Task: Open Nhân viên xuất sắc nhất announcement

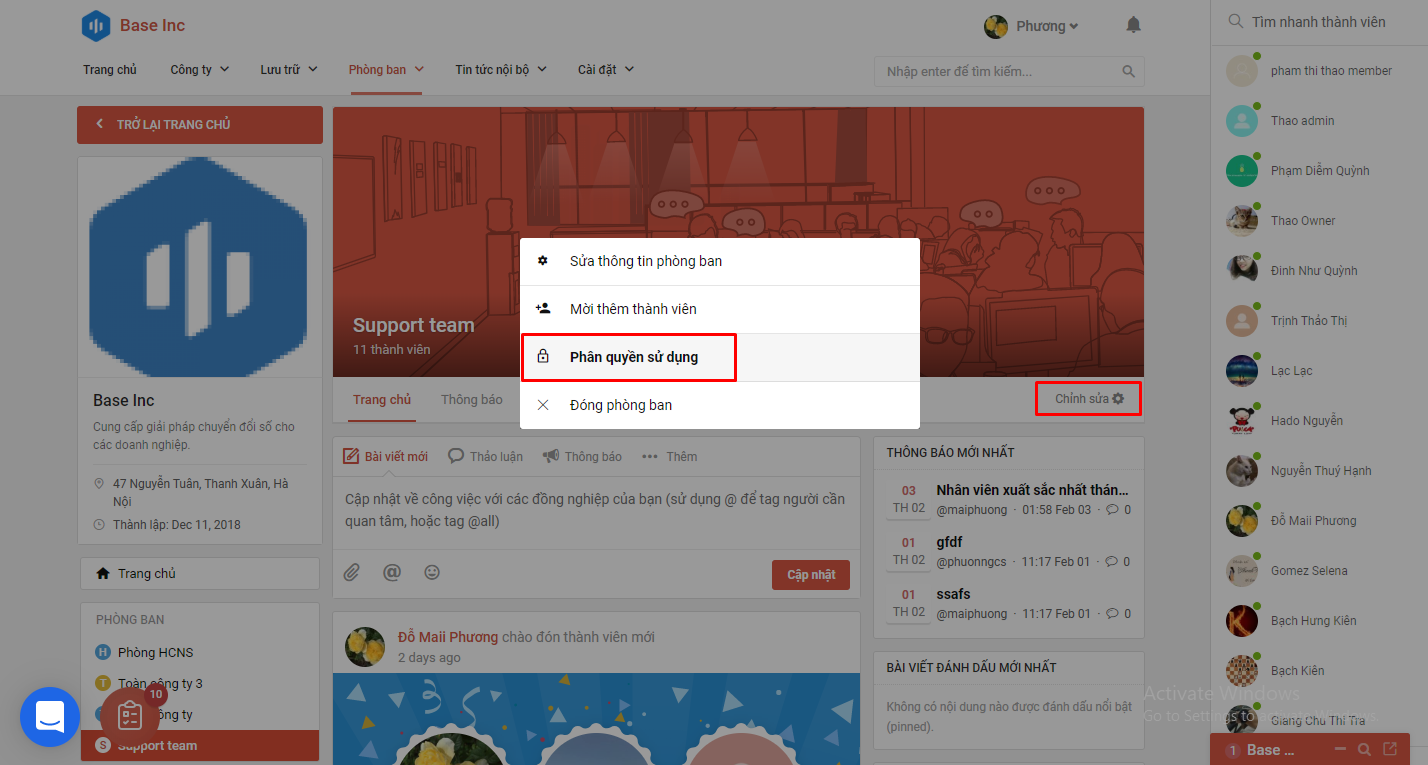Action: click(x=1033, y=490)
